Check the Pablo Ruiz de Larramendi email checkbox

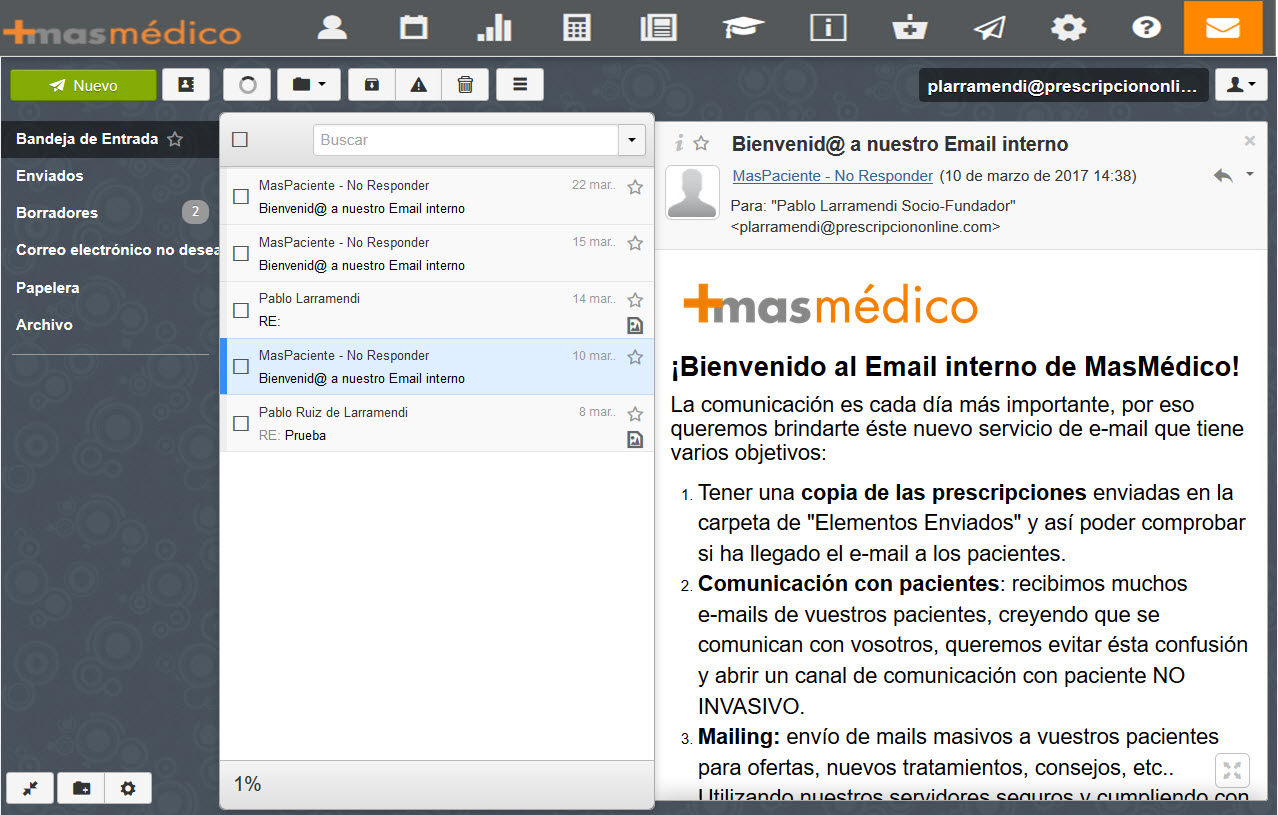241,423
